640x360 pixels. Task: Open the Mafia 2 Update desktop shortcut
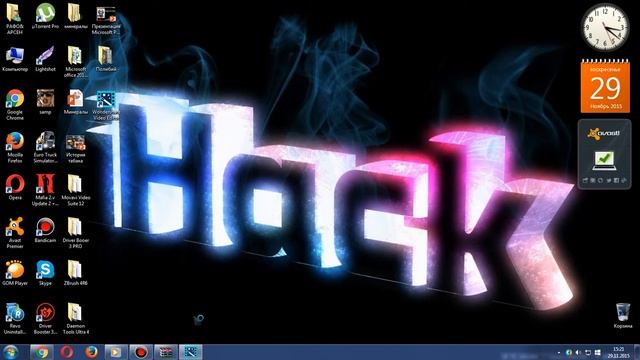tap(45, 190)
